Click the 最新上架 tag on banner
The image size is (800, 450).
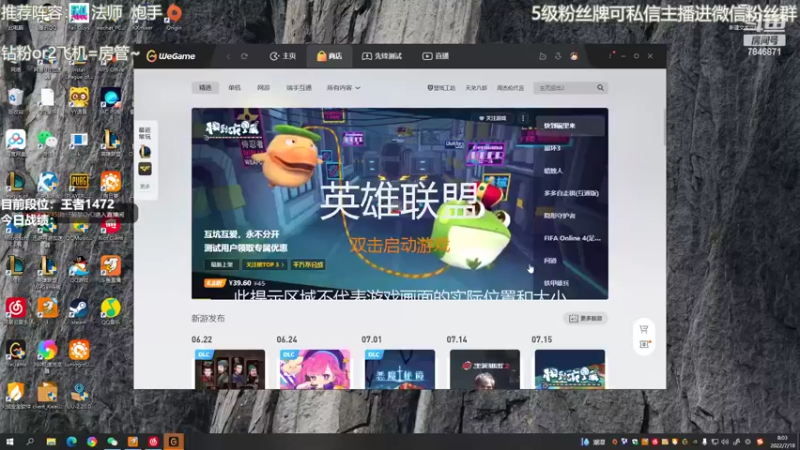tap(222, 265)
